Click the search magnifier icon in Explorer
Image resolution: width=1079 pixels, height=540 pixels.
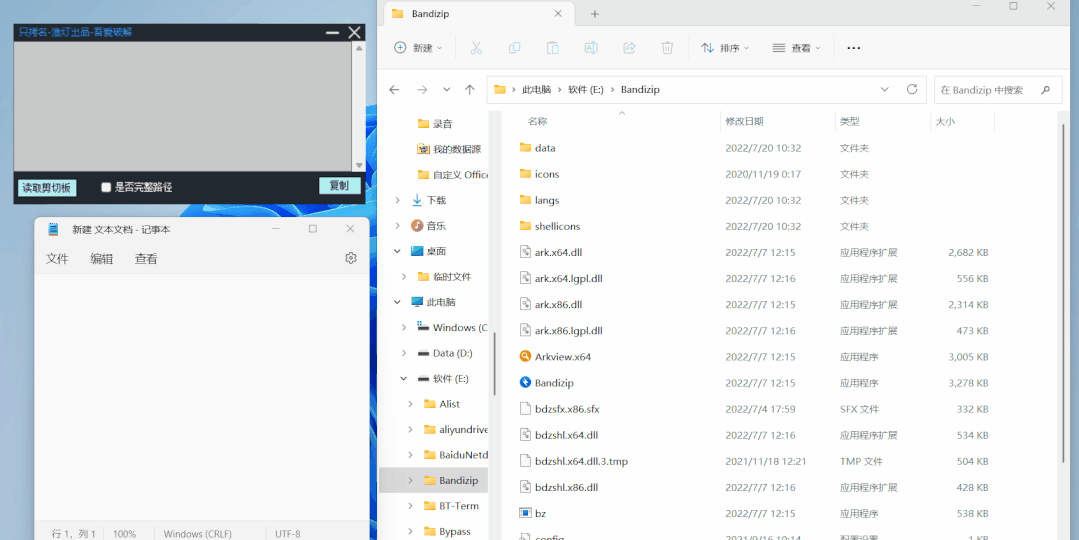pyautogui.click(x=1046, y=89)
